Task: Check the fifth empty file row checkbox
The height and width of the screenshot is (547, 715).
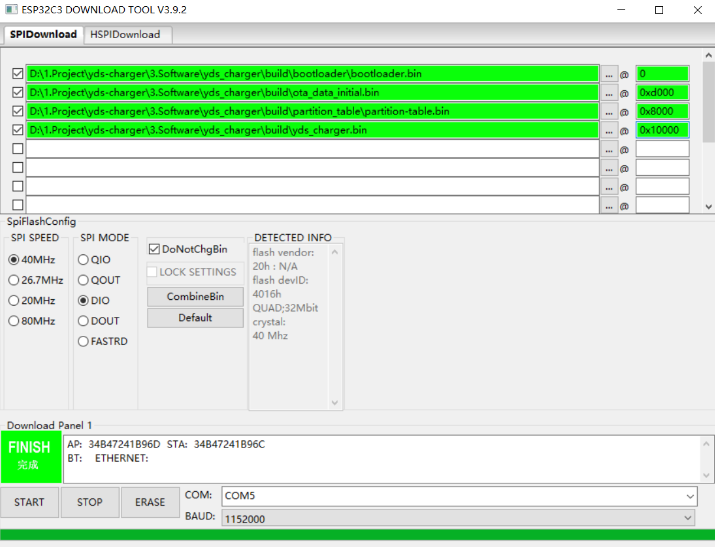Action: 18,149
